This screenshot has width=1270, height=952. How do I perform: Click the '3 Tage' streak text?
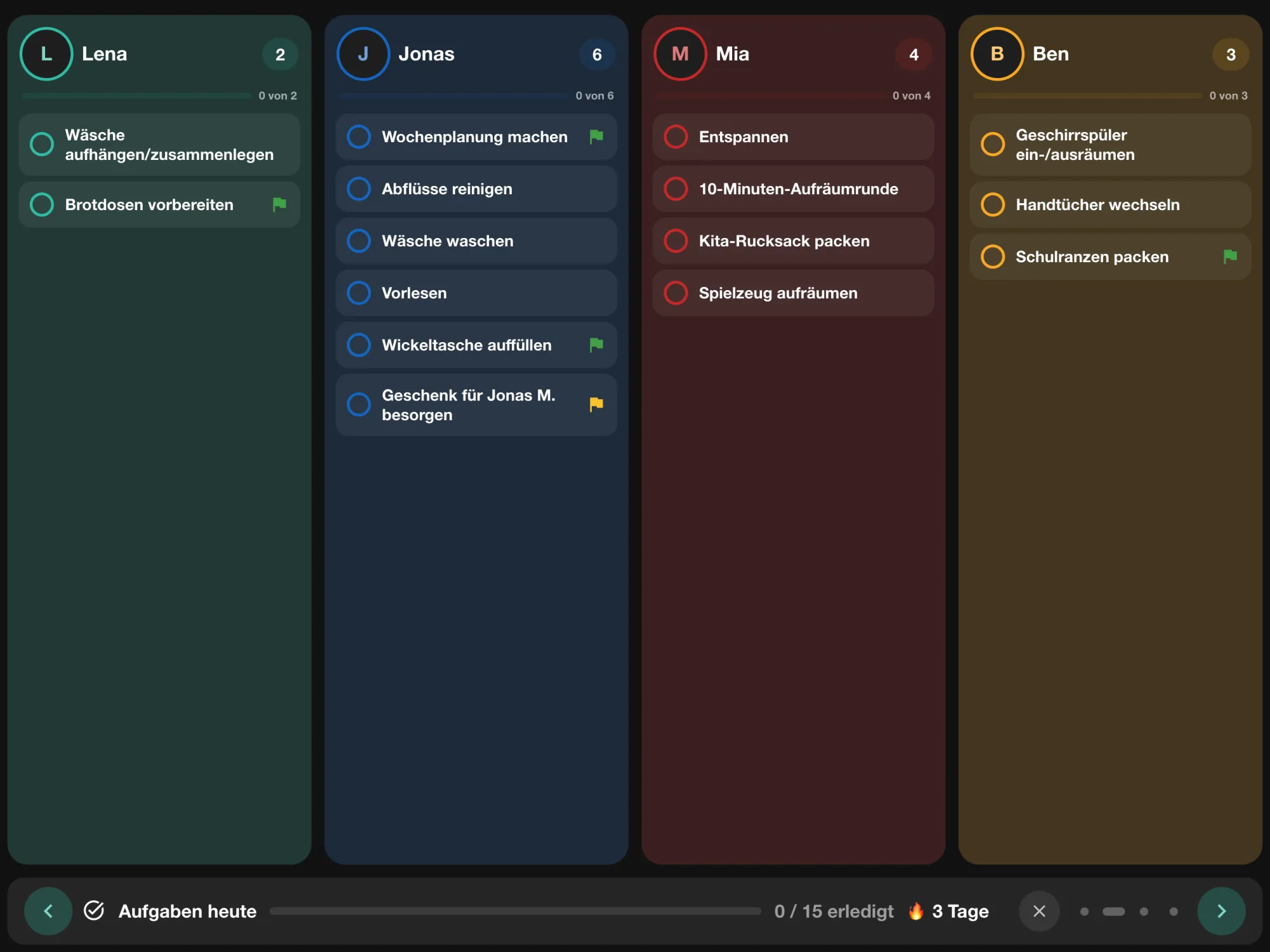(x=960, y=911)
